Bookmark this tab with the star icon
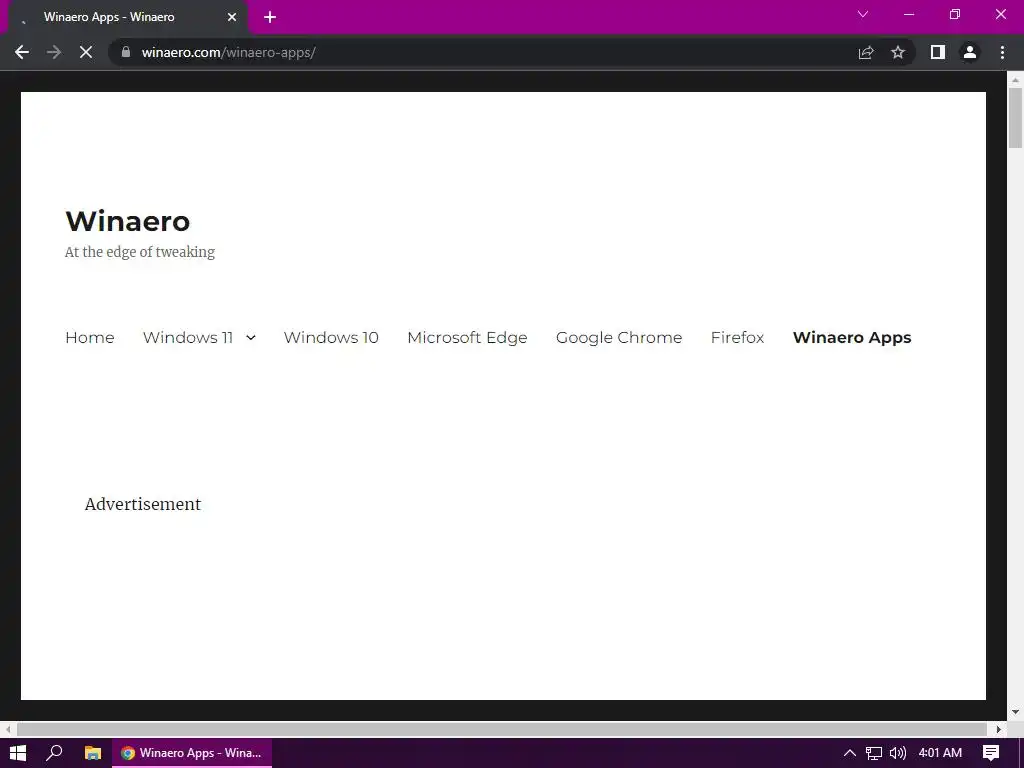This screenshot has width=1024, height=768. (898, 52)
